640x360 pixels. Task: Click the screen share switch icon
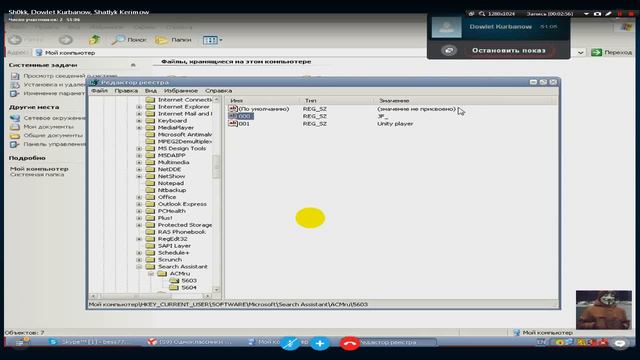pyautogui.click(x=449, y=51)
